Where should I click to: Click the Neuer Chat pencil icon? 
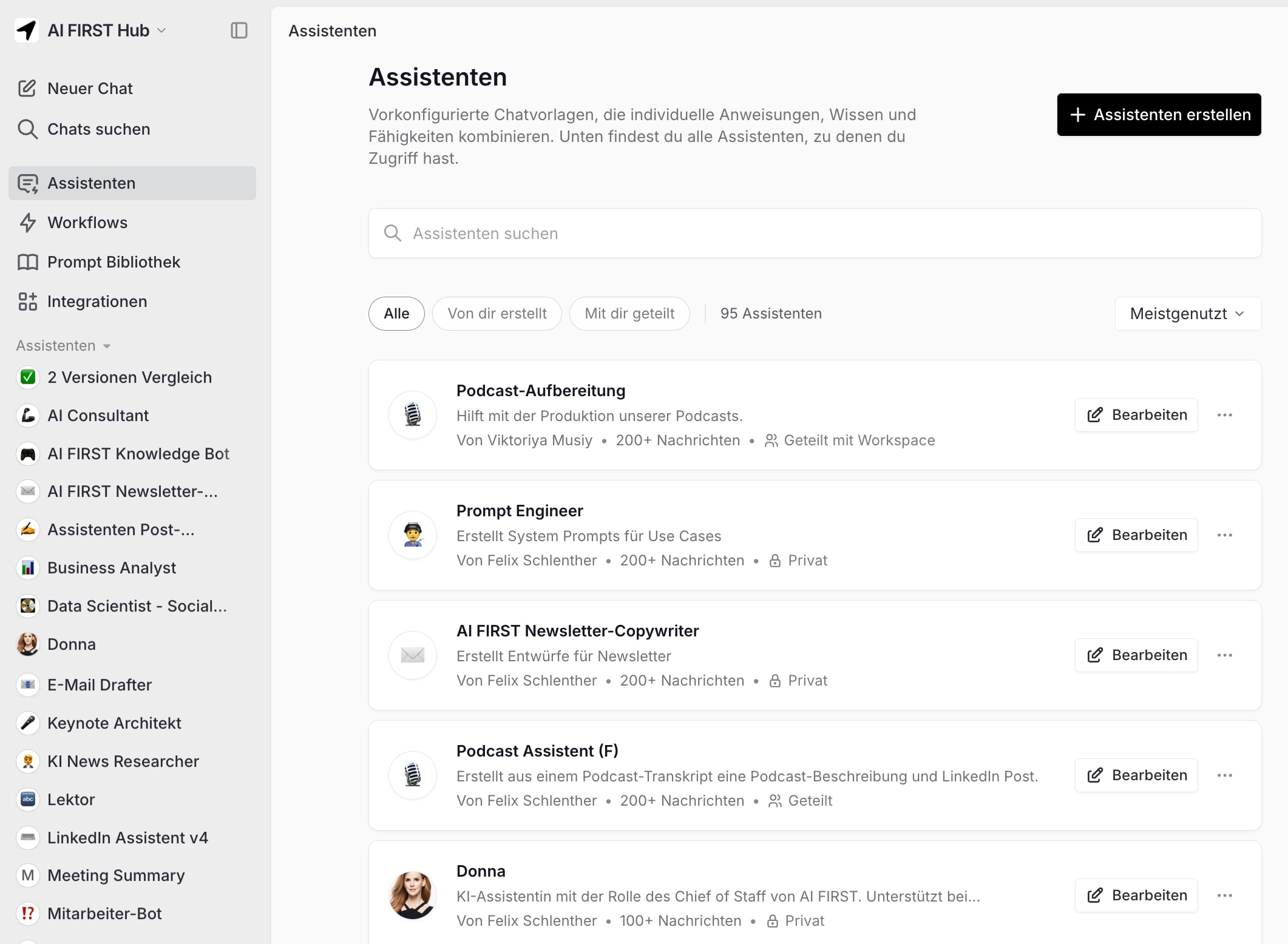pyautogui.click(x=27, y=89)
